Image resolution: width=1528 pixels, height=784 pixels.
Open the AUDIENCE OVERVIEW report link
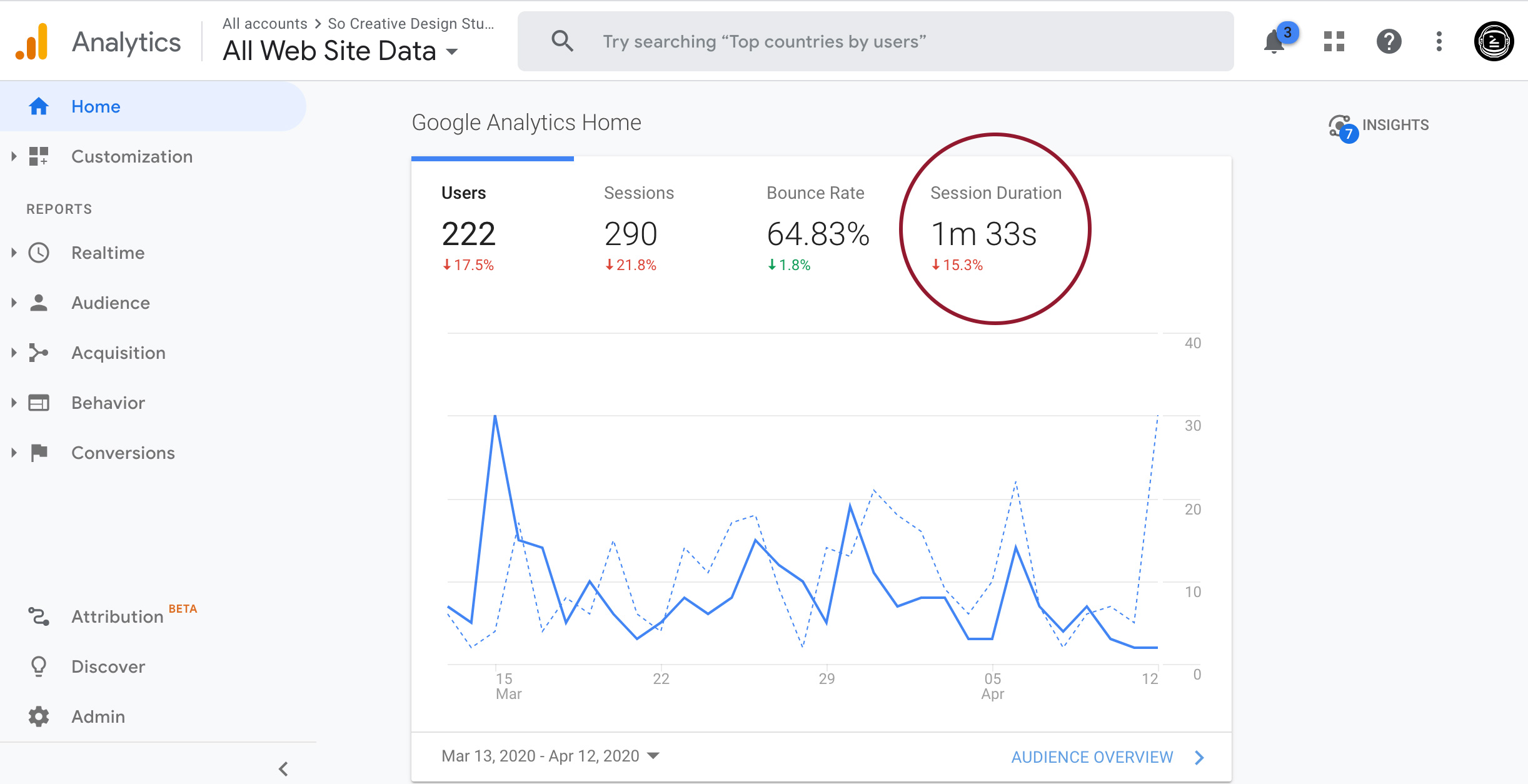click(1092, 757)
